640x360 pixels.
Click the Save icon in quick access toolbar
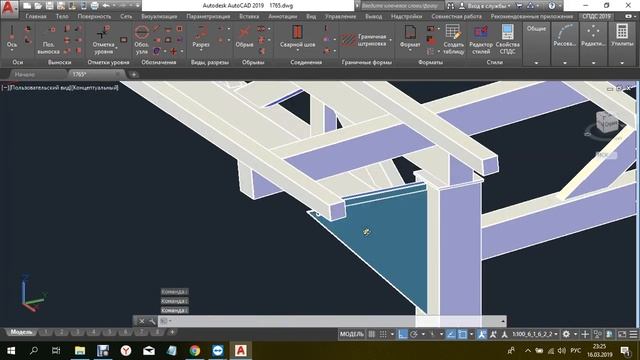[49, 6]
